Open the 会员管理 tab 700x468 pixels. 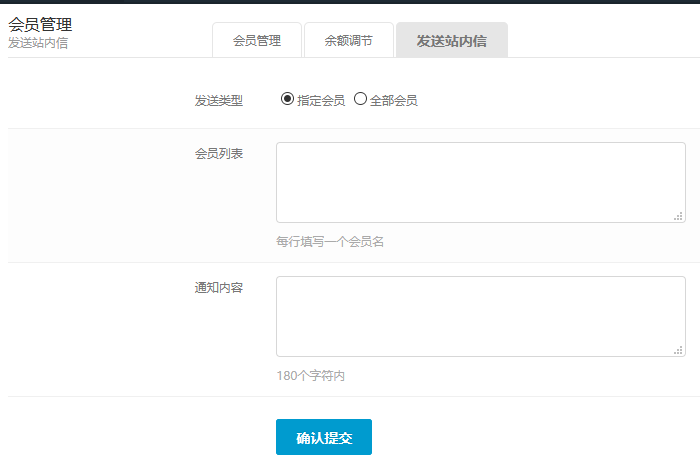pos(257,41)
